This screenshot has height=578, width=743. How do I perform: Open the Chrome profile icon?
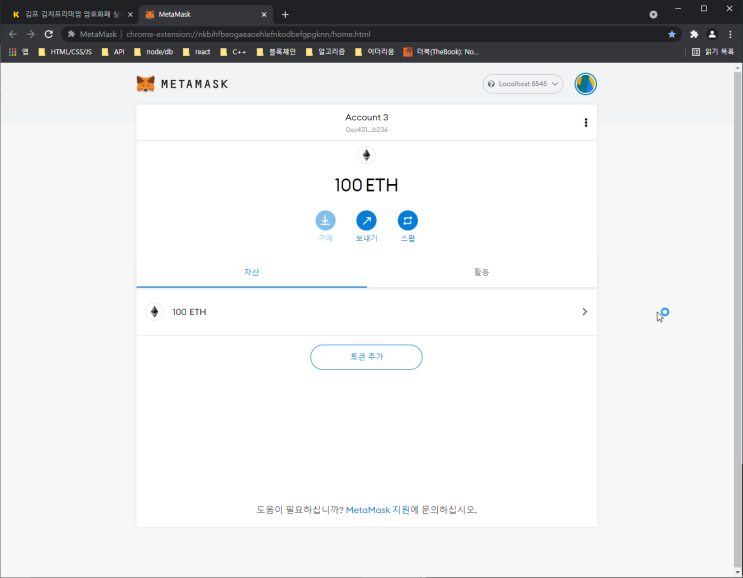point(712,34)
